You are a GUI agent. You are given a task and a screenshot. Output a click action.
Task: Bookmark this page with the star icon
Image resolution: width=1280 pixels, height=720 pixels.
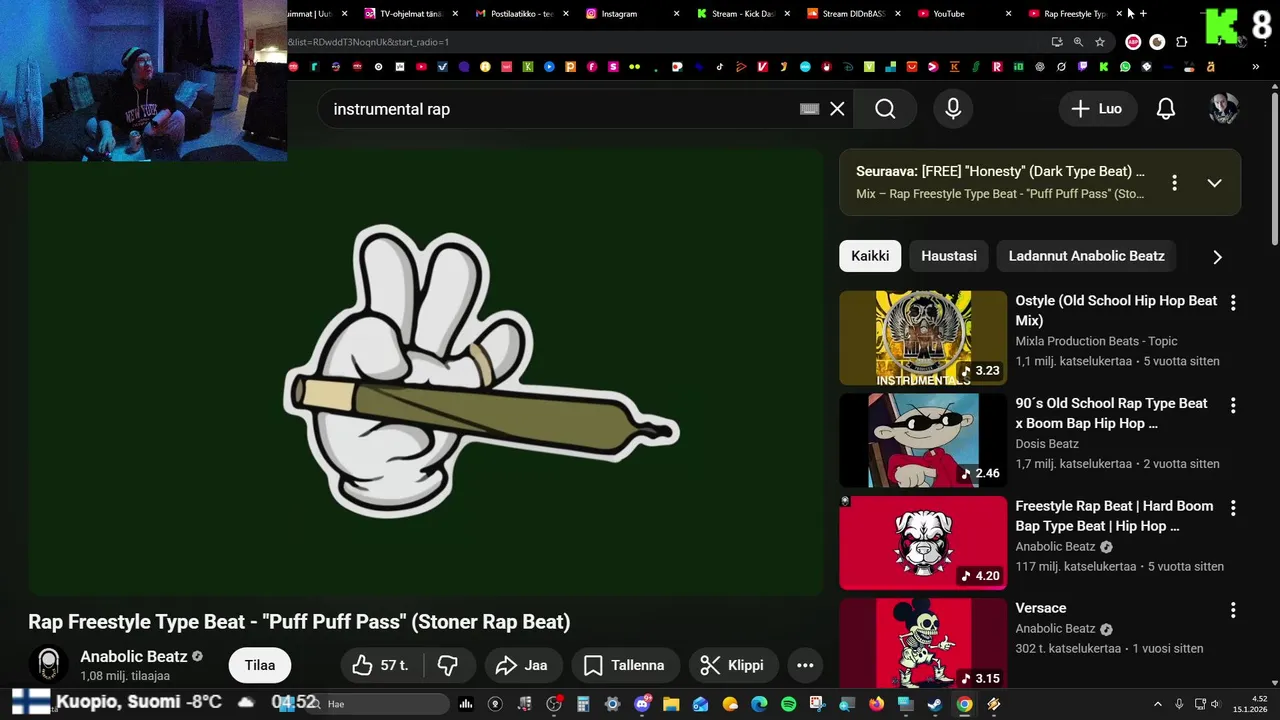pyautogui.click(x=1100, y=42)
